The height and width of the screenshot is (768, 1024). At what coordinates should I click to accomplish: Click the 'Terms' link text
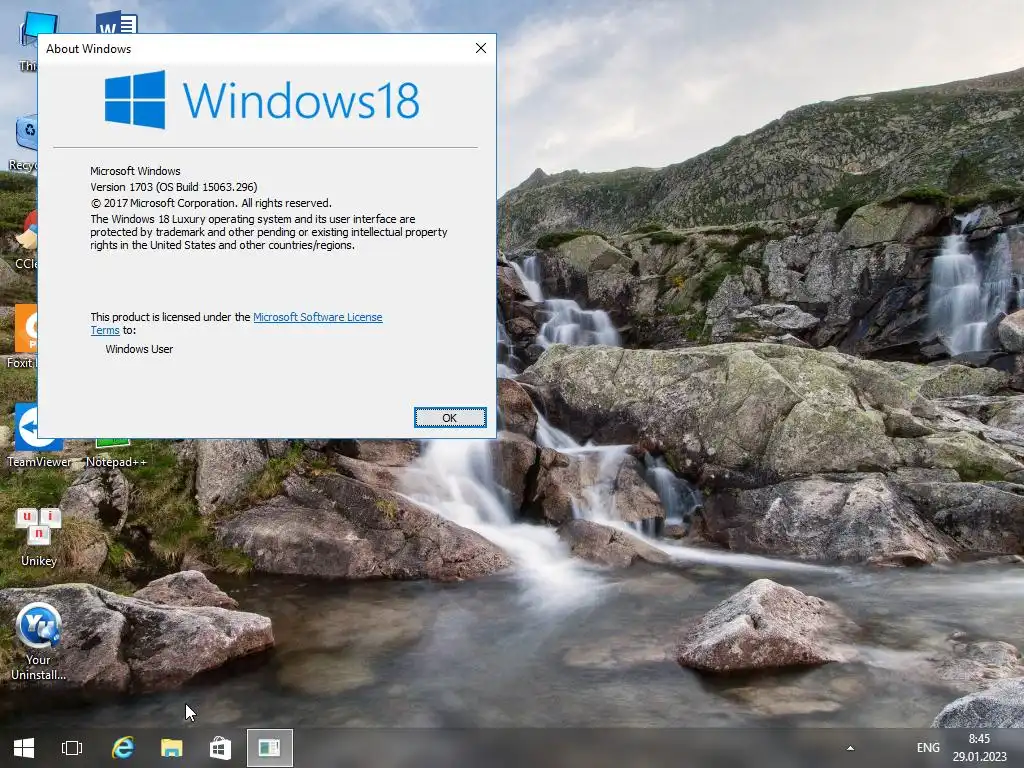[104, 330]
